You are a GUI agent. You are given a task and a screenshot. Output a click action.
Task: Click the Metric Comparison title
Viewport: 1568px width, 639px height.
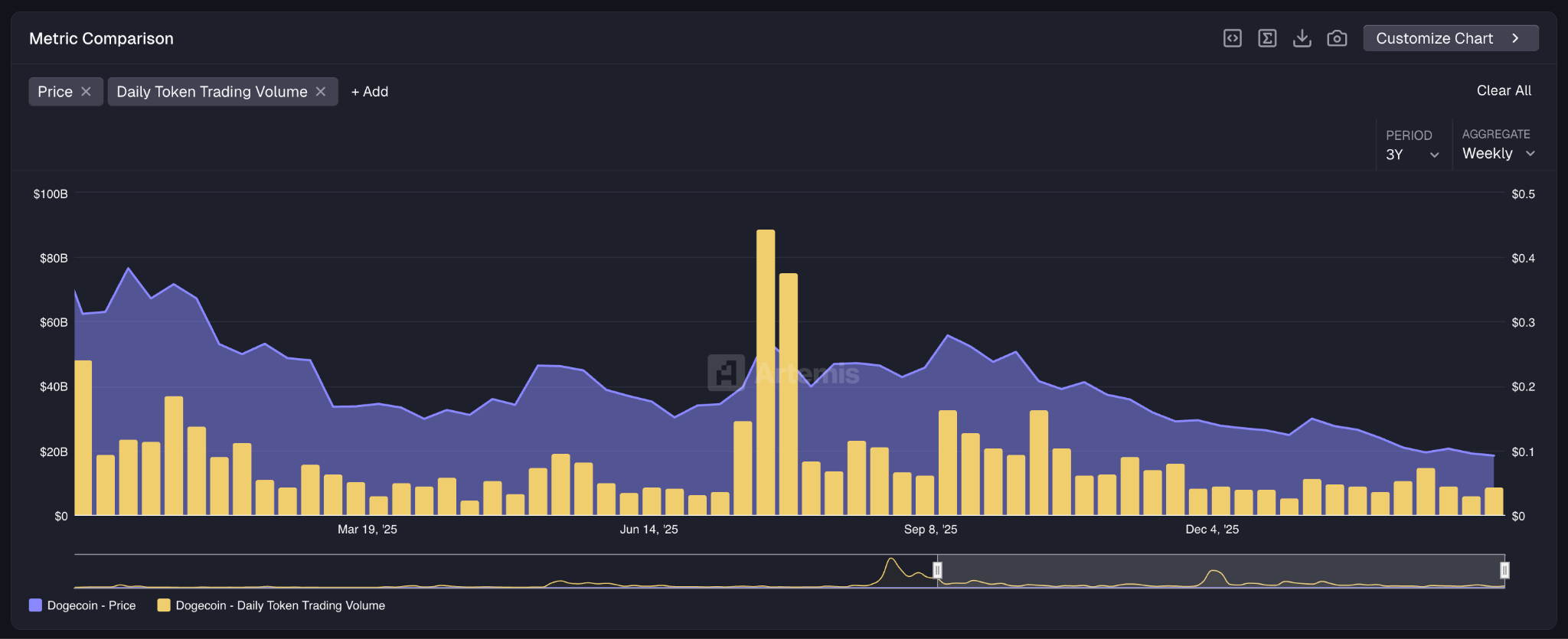[x=101, y=38]
